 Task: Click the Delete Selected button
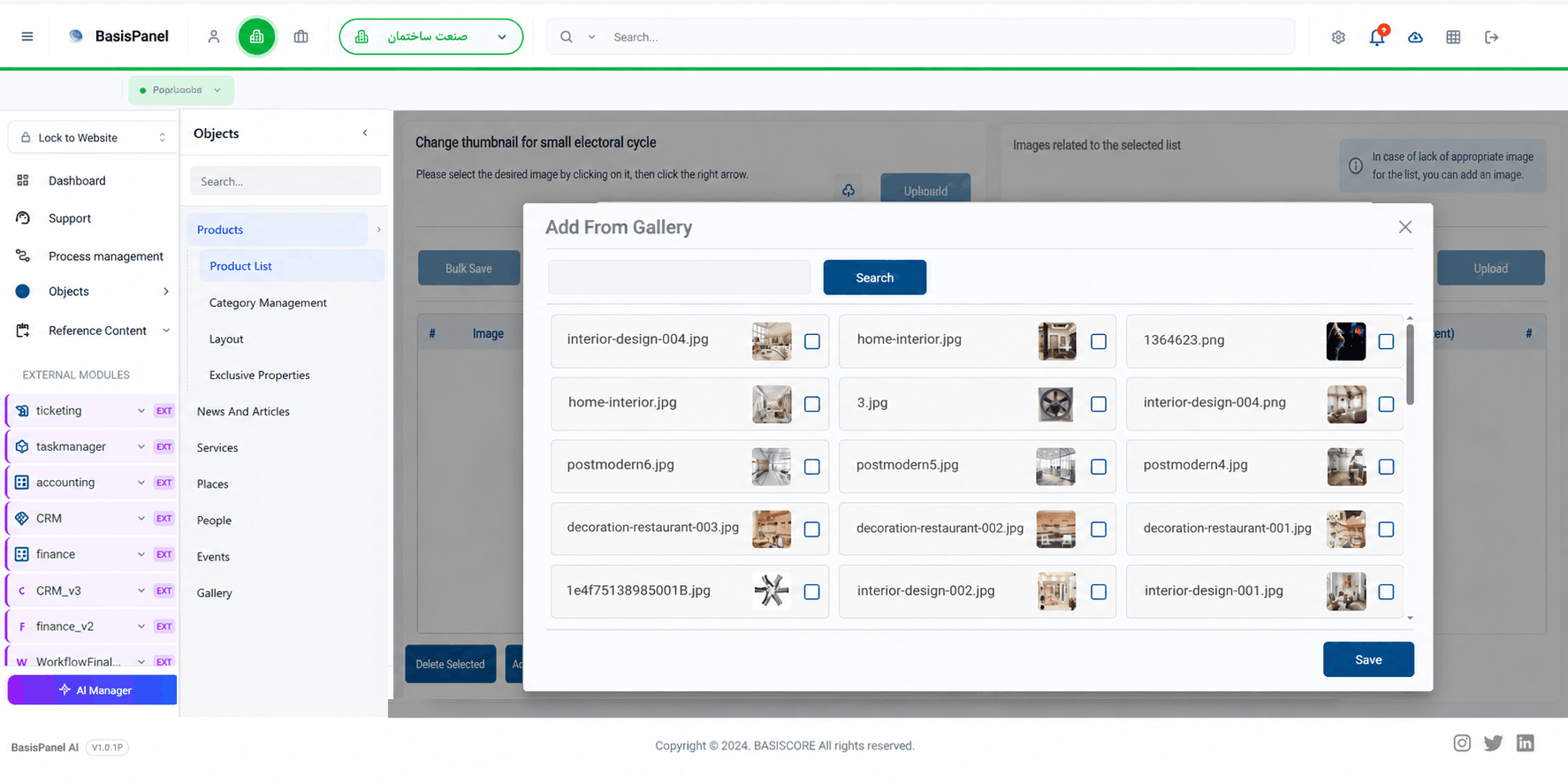coord(451,665)
